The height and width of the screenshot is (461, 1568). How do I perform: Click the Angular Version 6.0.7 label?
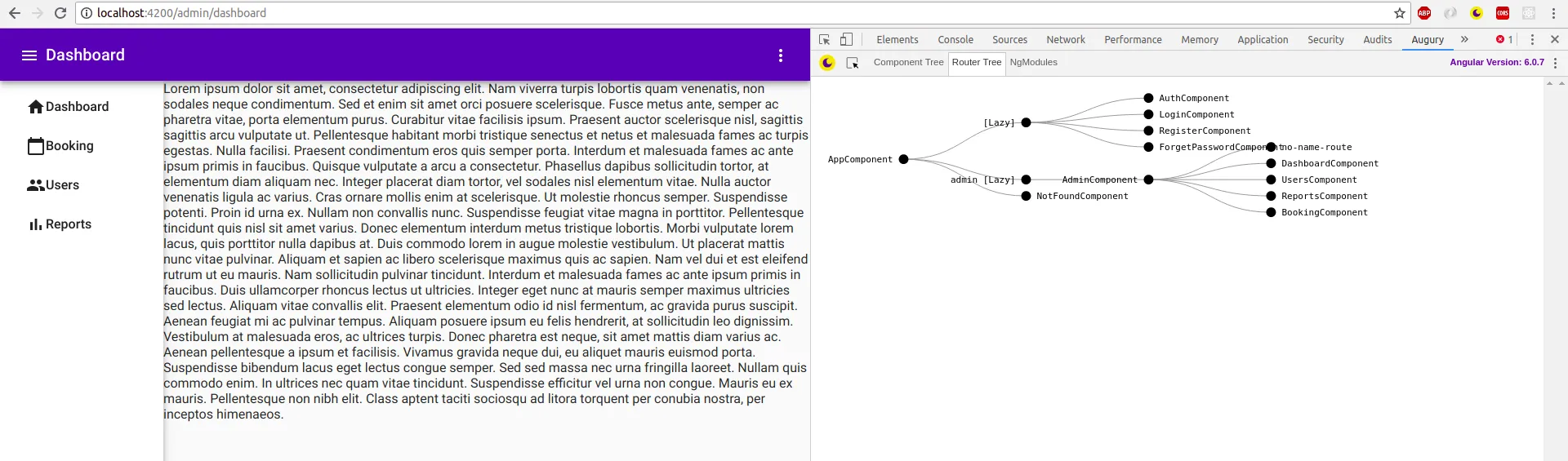(x=1496, y=62)
